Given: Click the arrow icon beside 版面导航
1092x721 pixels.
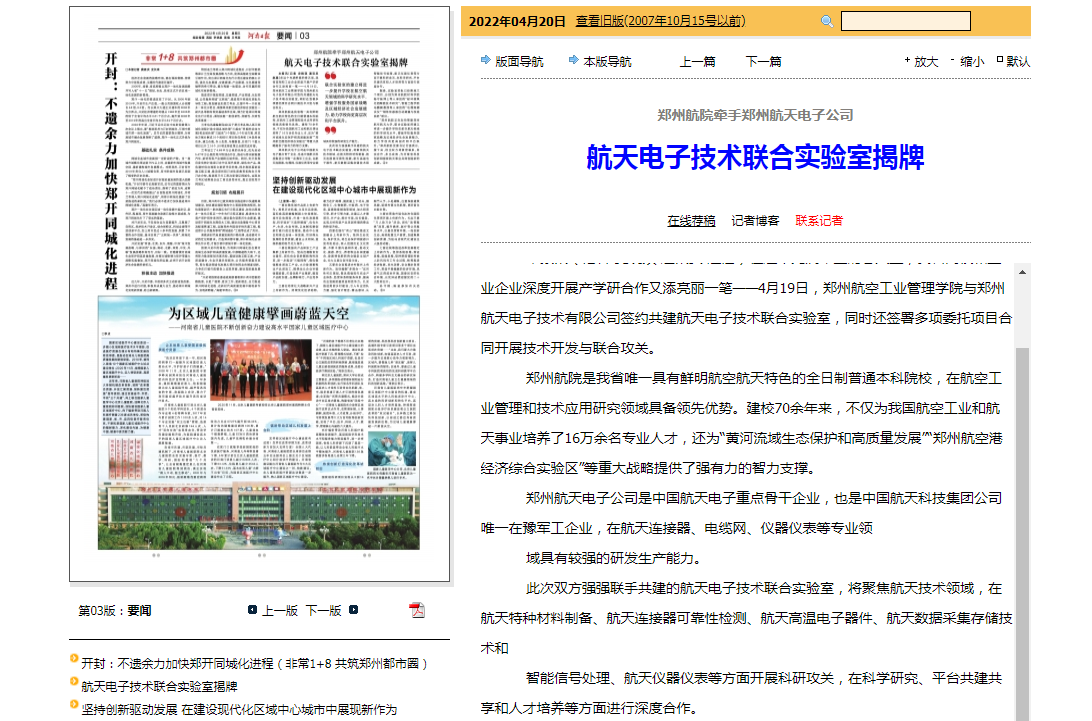Looking at the screenshot, I should pyautogui.click(x=485, y=60).
